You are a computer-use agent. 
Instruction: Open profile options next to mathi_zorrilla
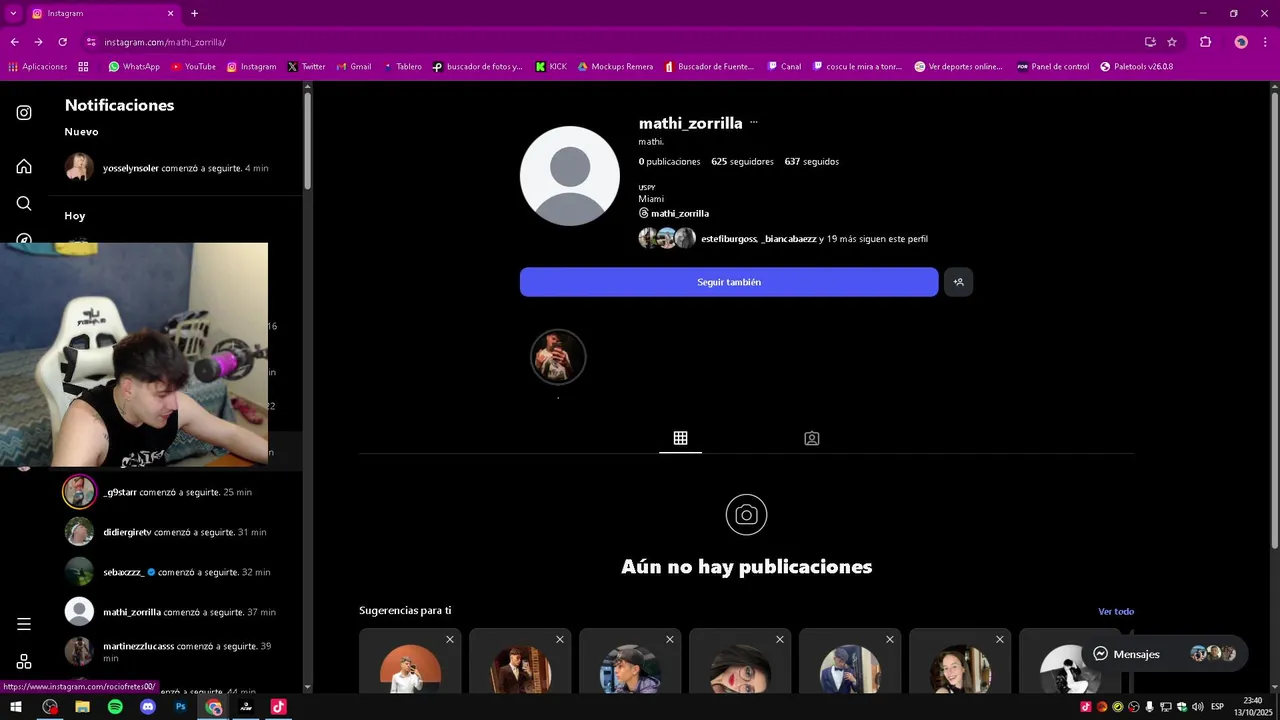(x=754, y=123)
